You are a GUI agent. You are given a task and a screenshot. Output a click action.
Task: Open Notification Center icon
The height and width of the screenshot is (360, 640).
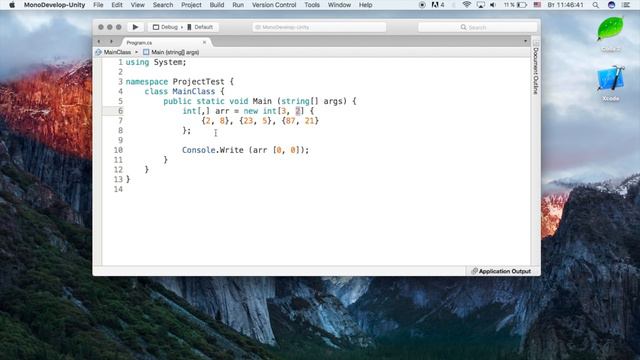click(626, 5)
